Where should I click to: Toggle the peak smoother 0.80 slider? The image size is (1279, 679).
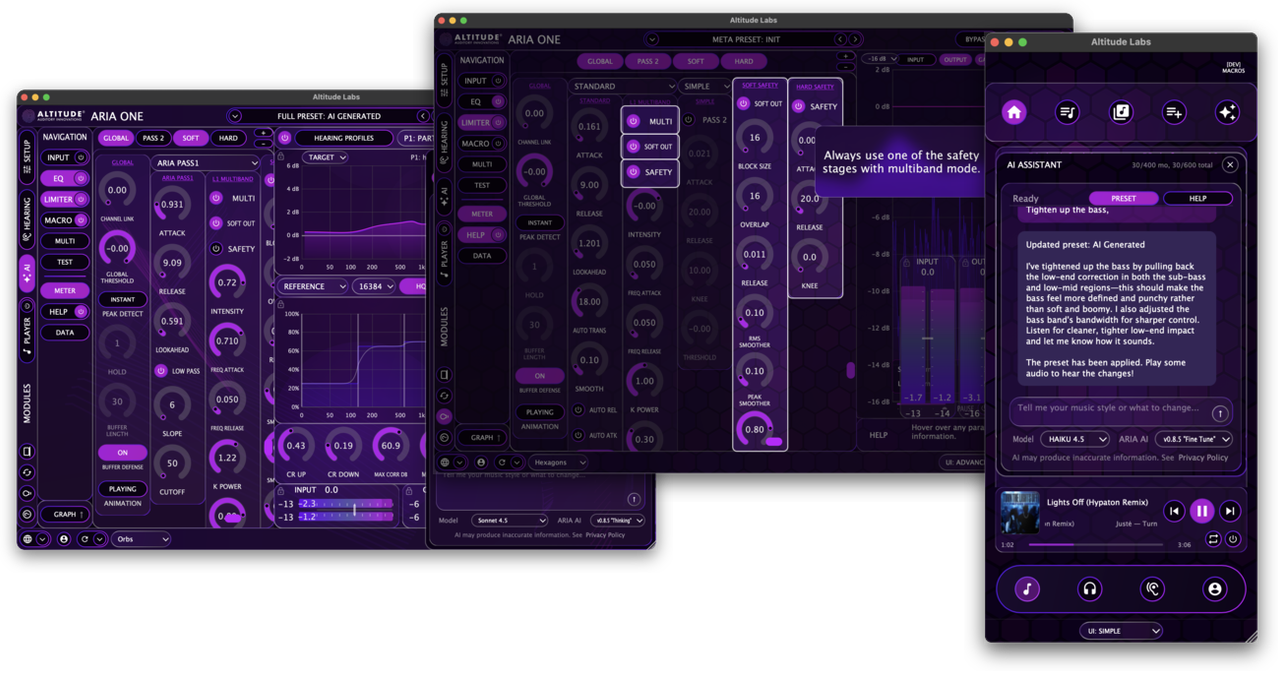(x=755, y=429)
